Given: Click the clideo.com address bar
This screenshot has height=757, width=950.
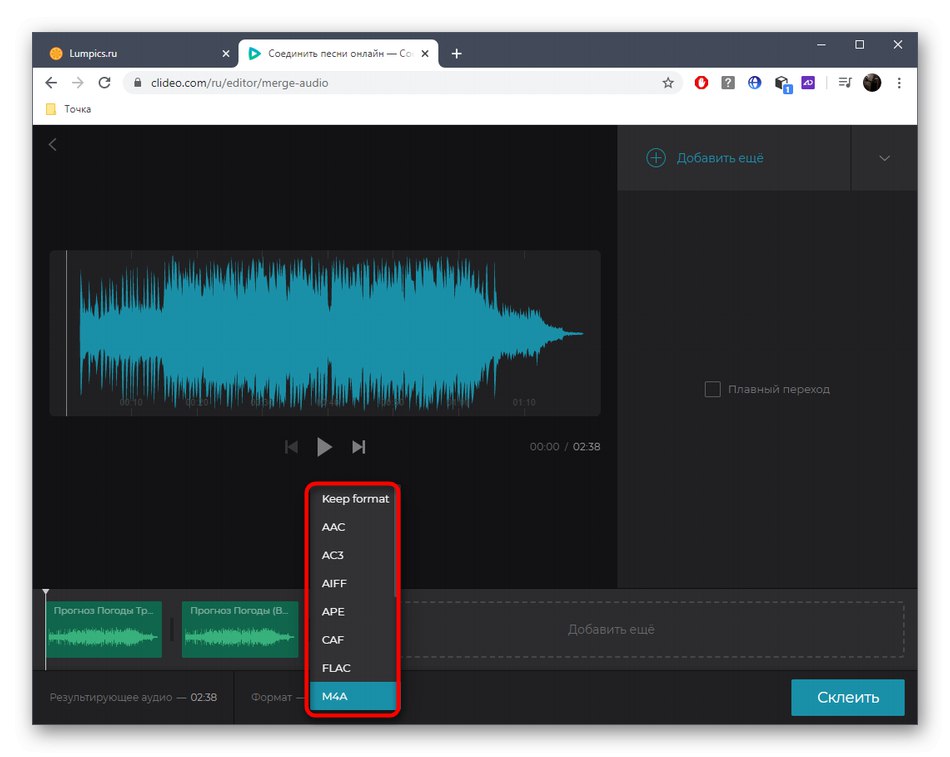Looking at the screenshot, I should (x=400, y=83).
